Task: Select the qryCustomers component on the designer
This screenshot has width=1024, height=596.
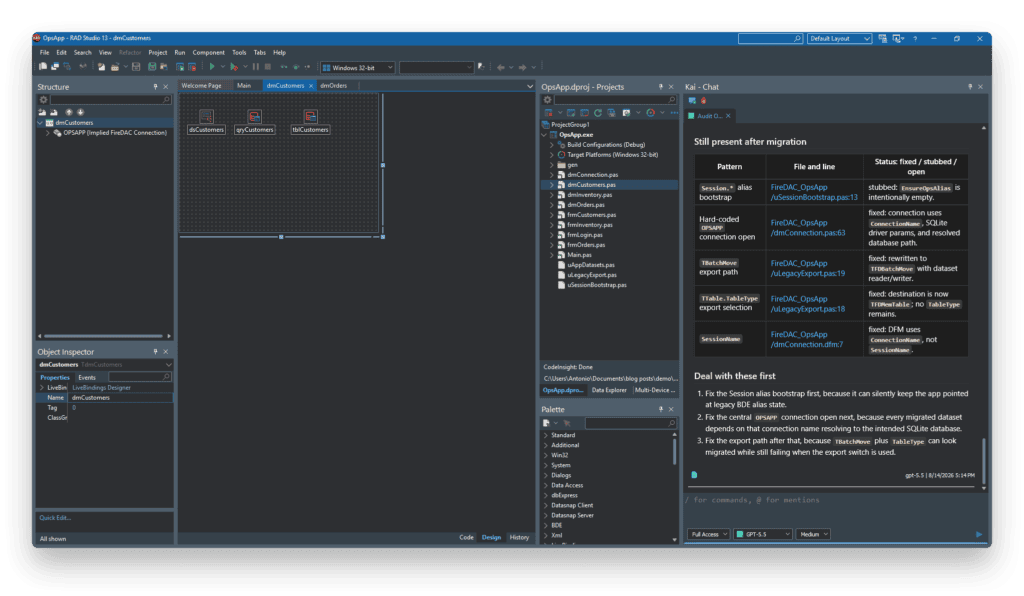Action: click(x=255, y=117)
